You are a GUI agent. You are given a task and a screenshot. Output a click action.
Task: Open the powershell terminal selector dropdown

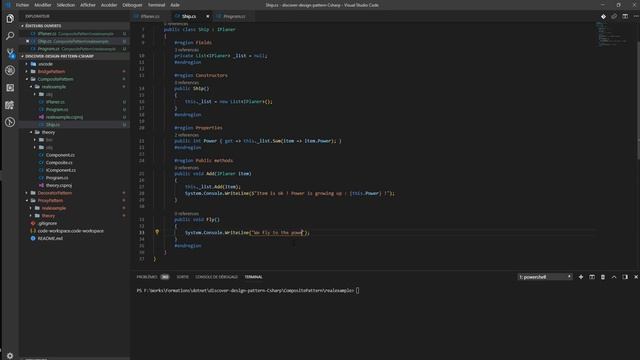[545, 277]
